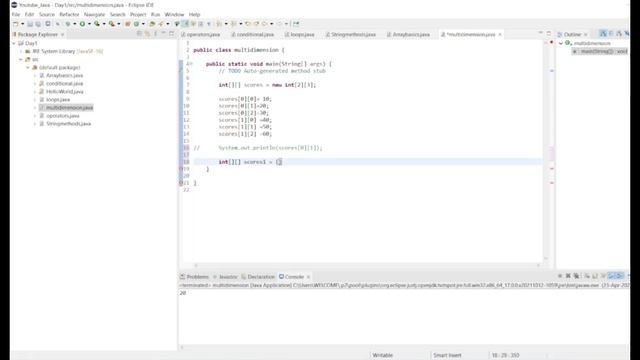Image resolution: width=640 pixels, height=360 pixels.
Task: Click the Save toolbar icon
Action: (x=30, y=24)
